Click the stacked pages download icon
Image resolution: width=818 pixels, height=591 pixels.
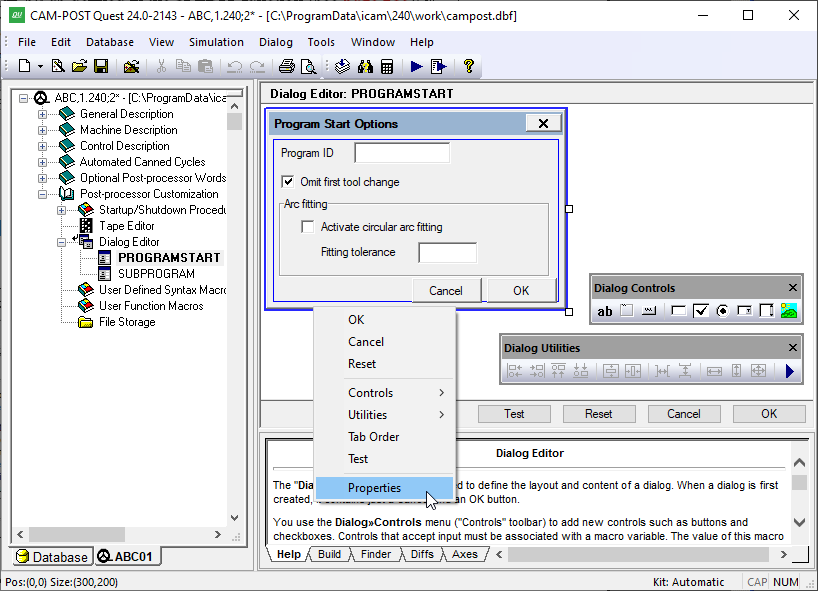(x=342, y=66)
